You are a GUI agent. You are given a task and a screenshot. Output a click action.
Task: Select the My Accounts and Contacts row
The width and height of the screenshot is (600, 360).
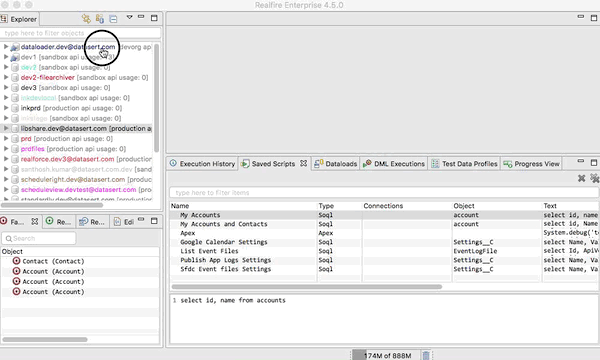[384, 224]
